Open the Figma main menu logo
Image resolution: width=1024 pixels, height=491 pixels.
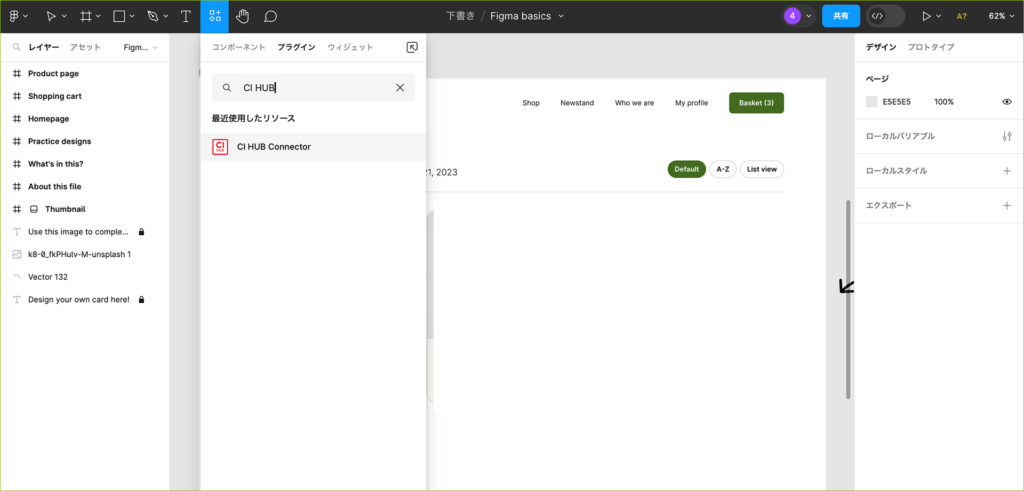(14, 16)
